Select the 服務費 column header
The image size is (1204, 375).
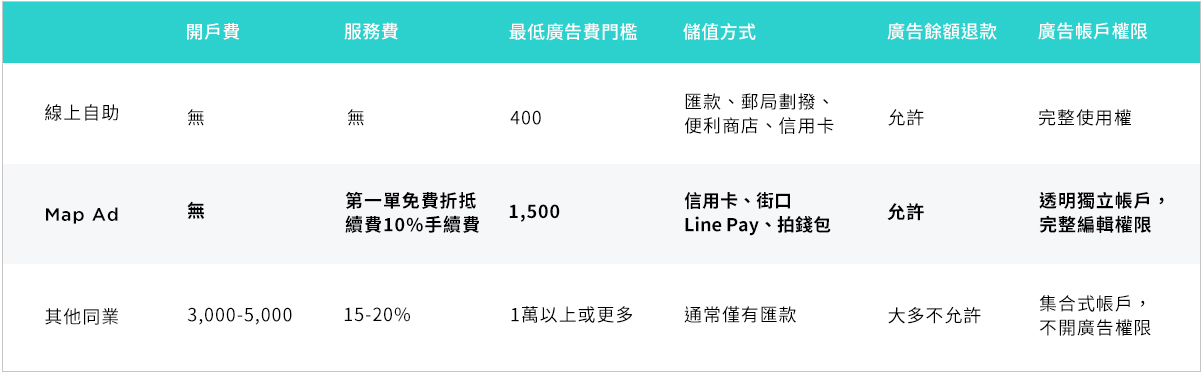tap(370, 32)
